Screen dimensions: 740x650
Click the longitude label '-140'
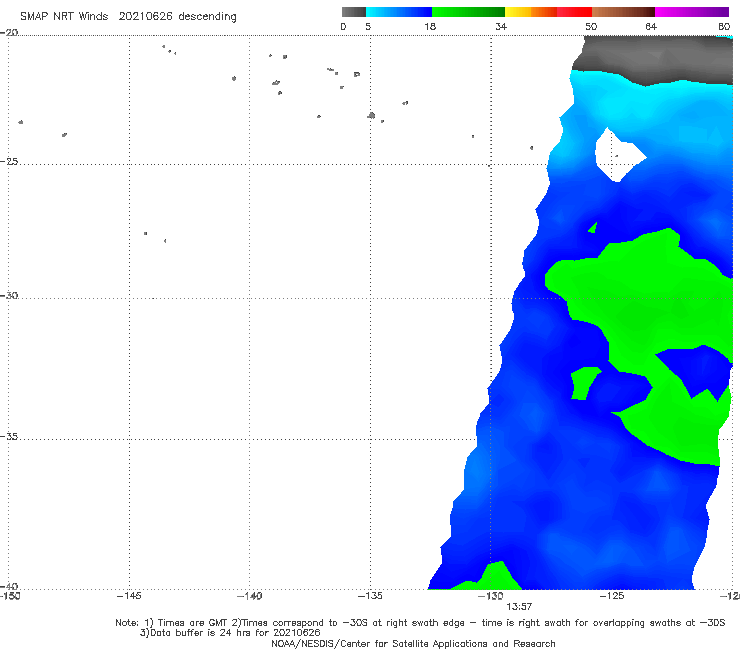click(x=249, y=596)
